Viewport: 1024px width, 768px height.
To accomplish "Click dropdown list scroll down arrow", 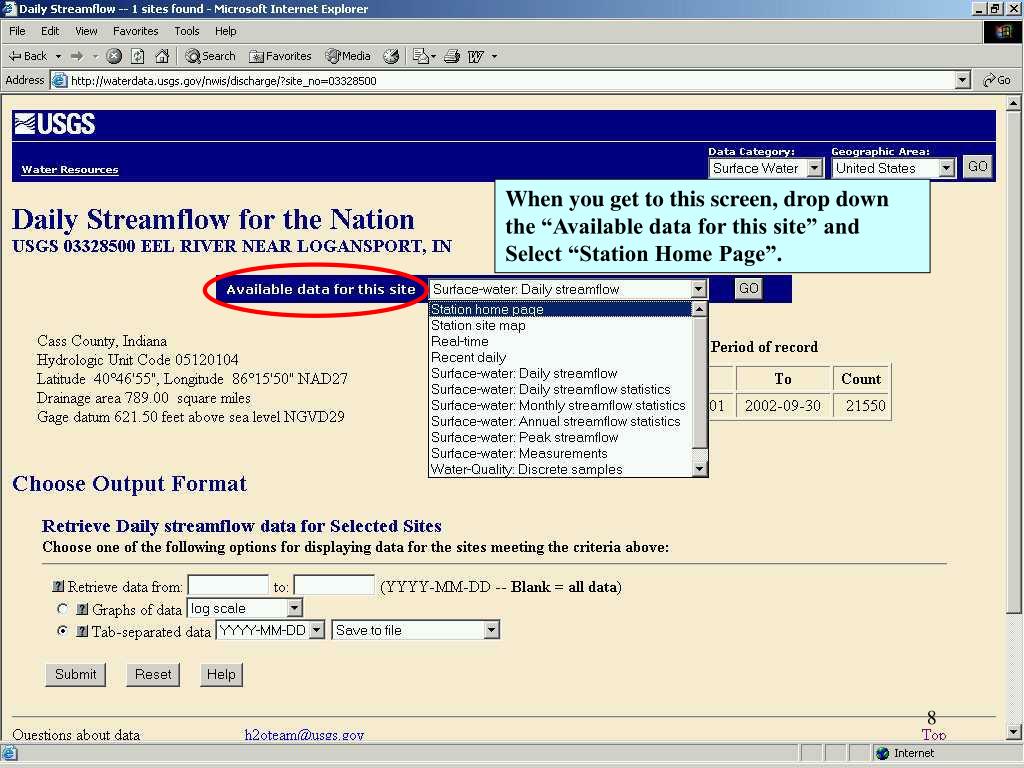I will (699, 469).
